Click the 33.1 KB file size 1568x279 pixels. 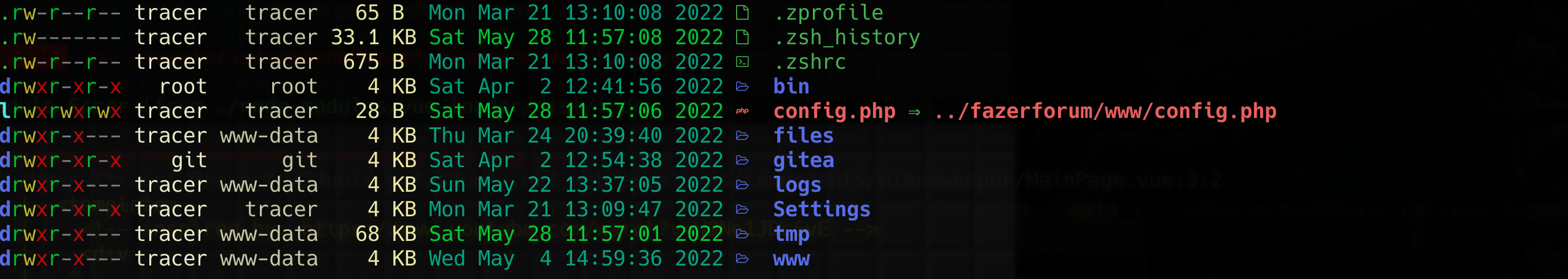(374, 37)
